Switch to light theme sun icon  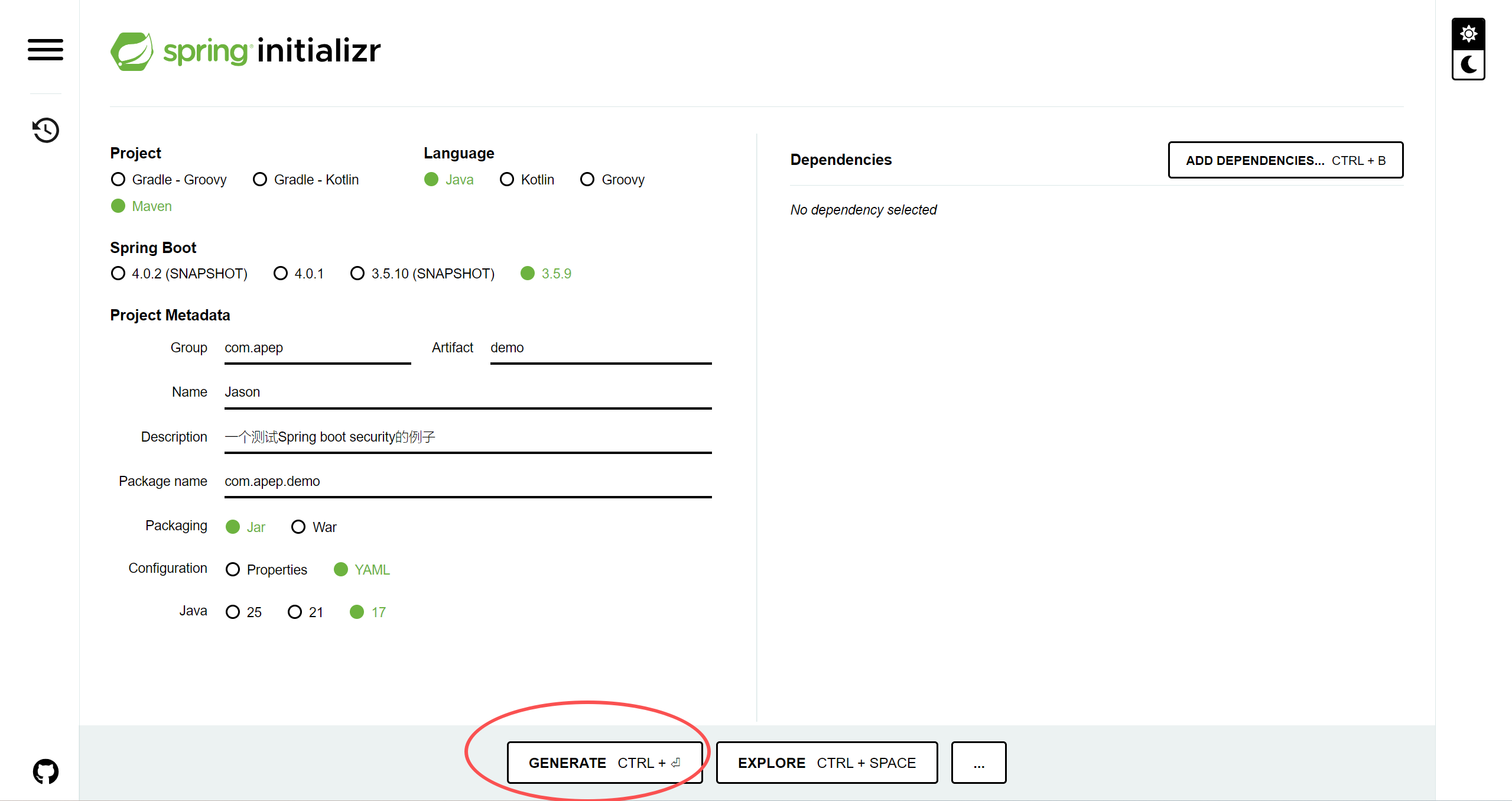1468,34
